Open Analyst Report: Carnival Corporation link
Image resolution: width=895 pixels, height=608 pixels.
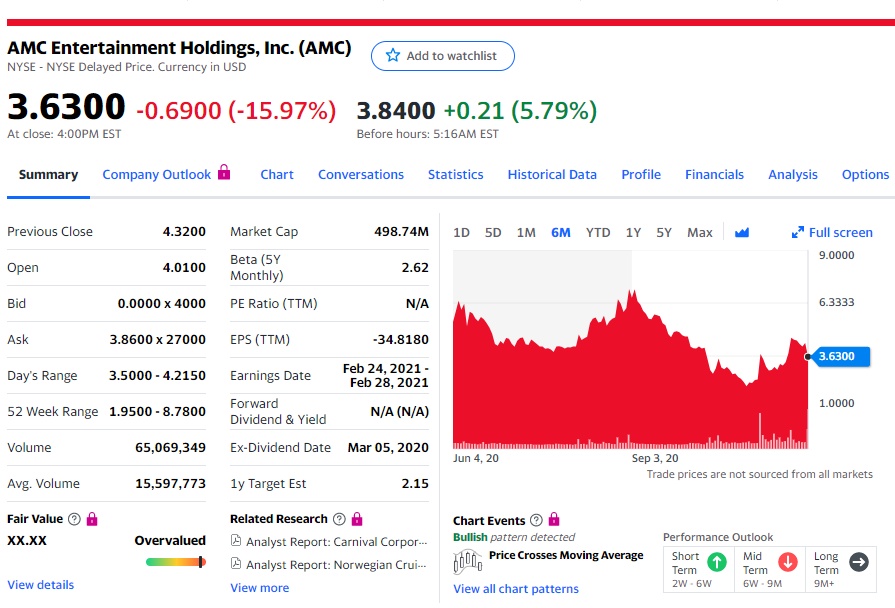tap(337, 541)
